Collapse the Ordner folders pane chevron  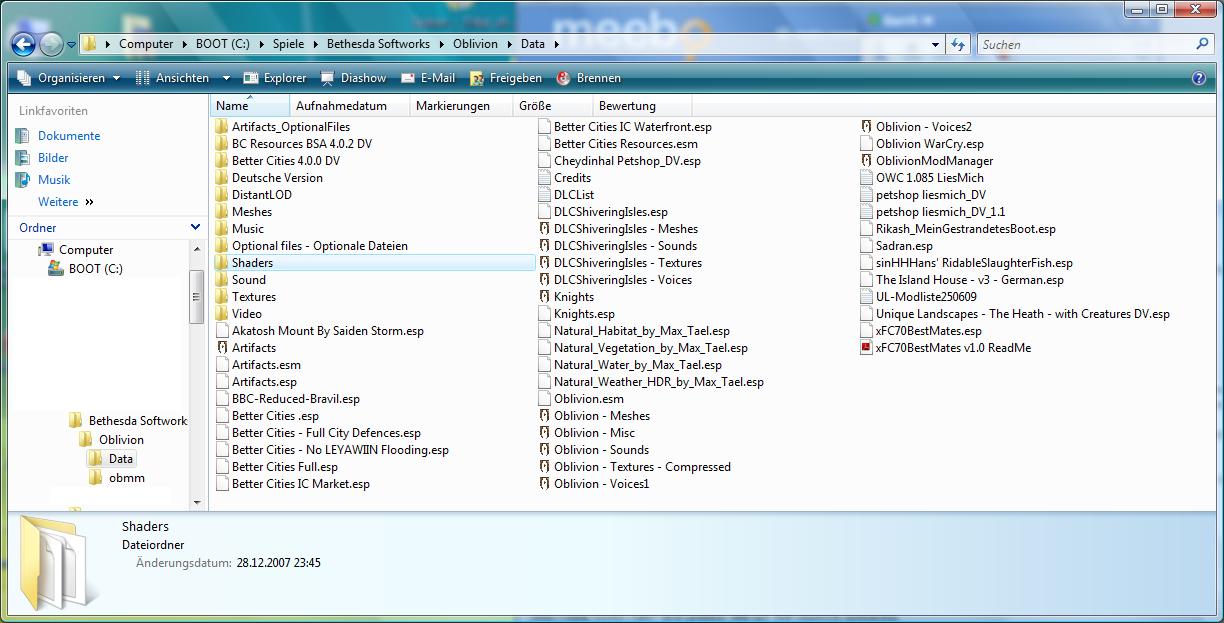coord(195,228)
